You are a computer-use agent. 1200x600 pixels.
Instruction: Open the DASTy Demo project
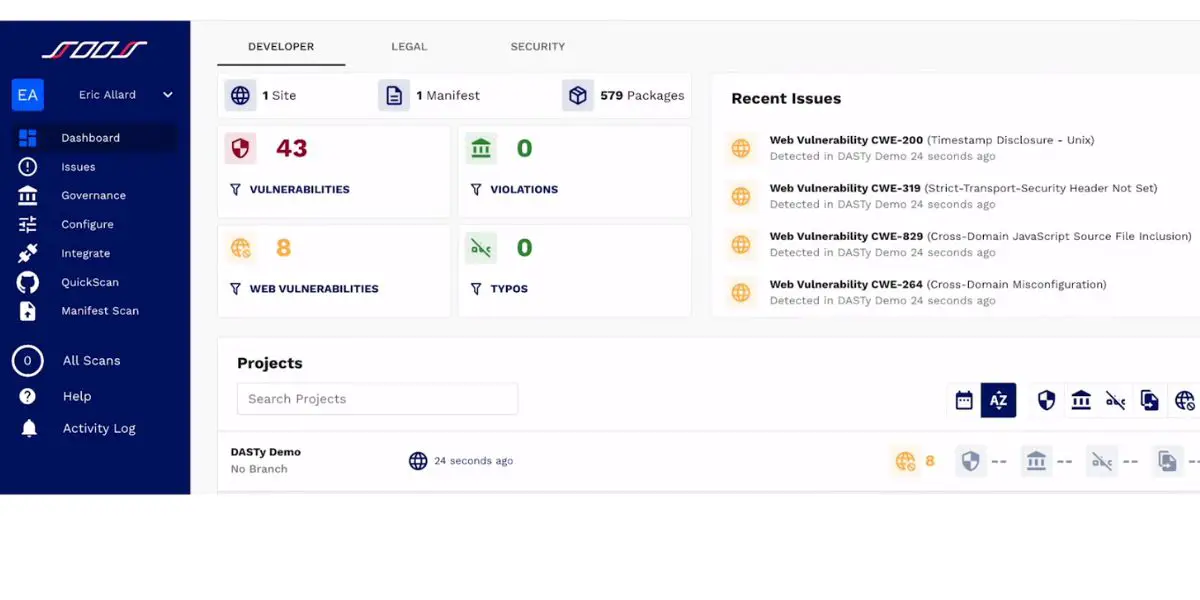click(266, 452)
